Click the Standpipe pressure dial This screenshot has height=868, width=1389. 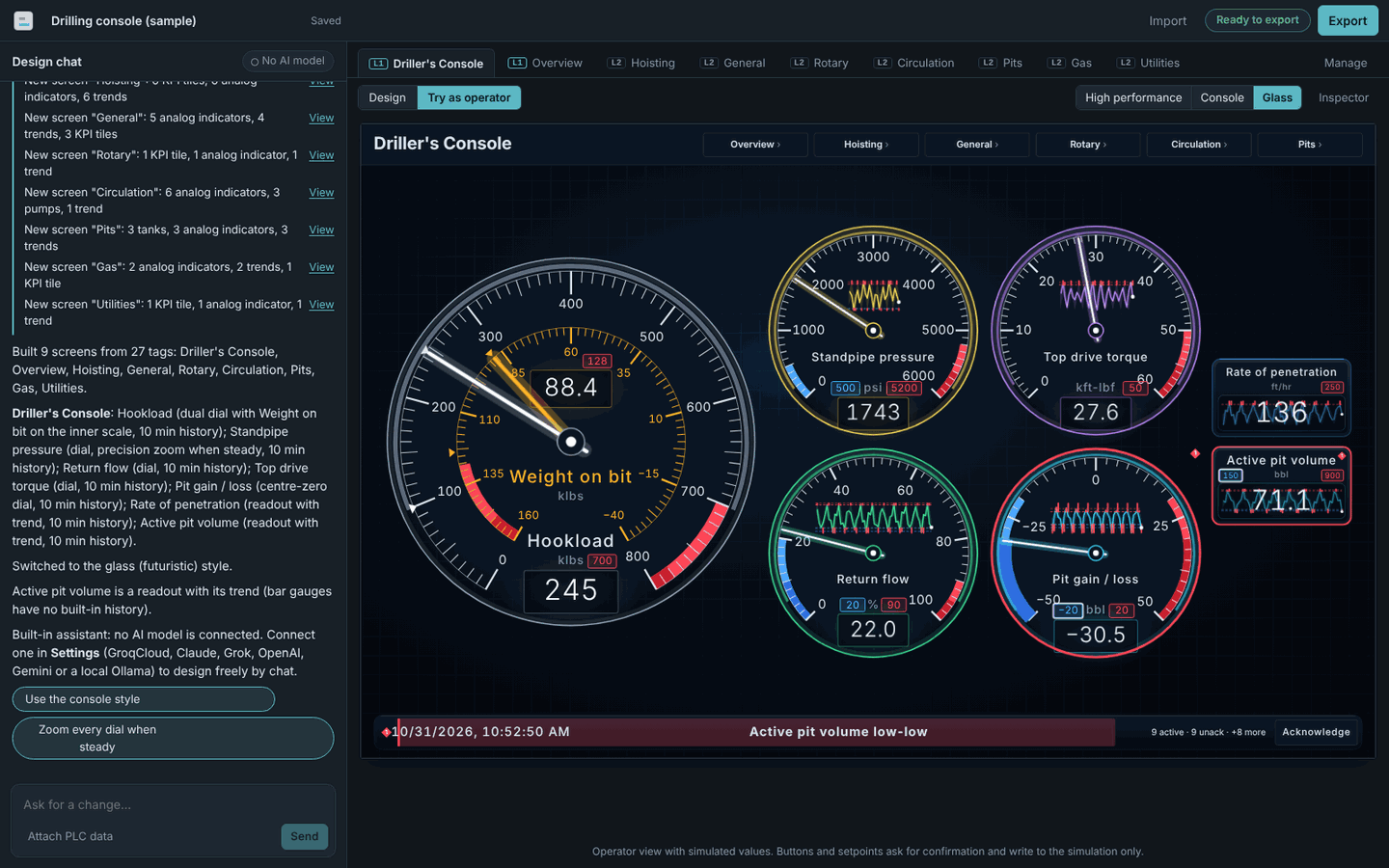click(873, 331)
